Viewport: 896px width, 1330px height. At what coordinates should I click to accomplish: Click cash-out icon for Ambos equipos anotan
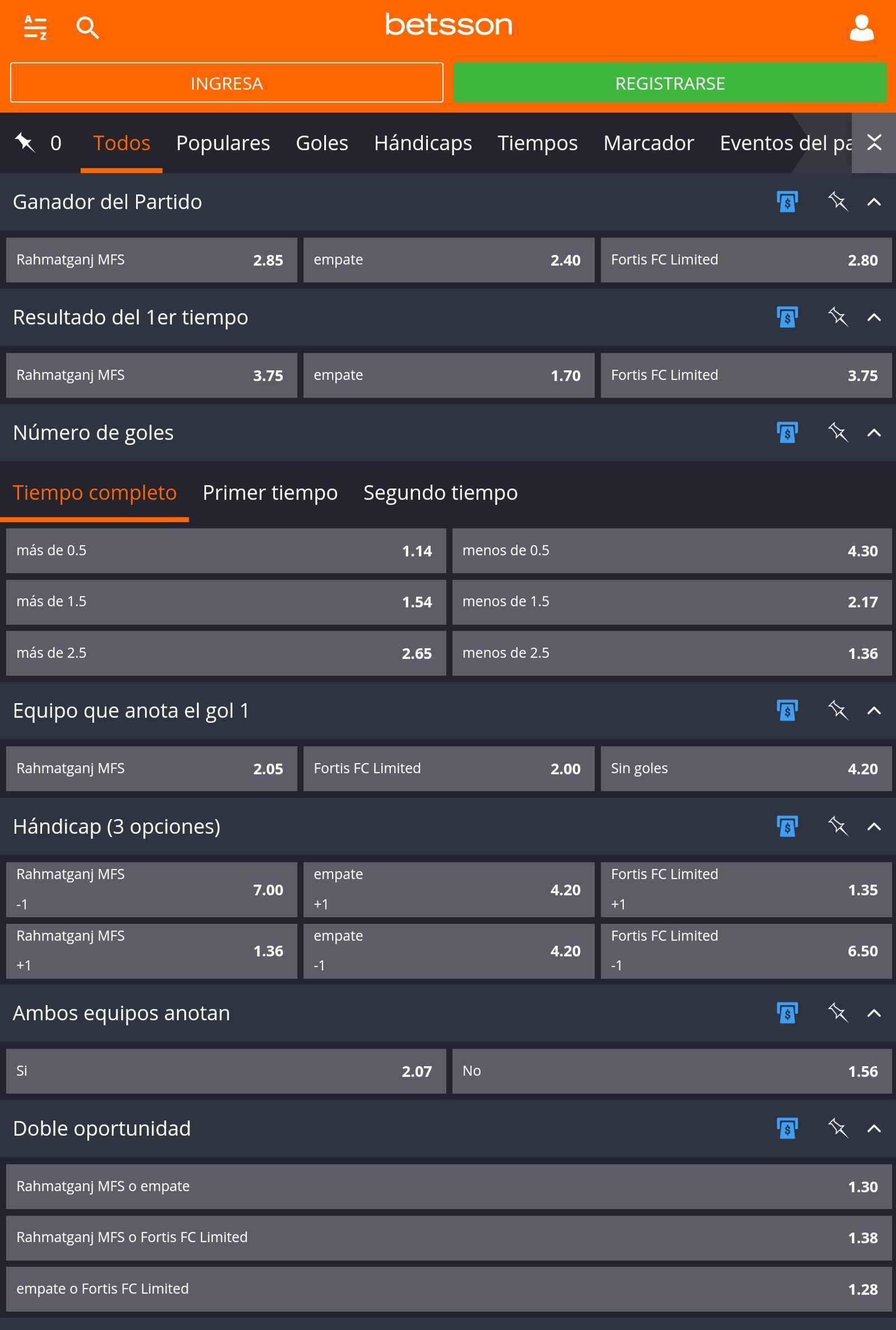coord(787,1013)
